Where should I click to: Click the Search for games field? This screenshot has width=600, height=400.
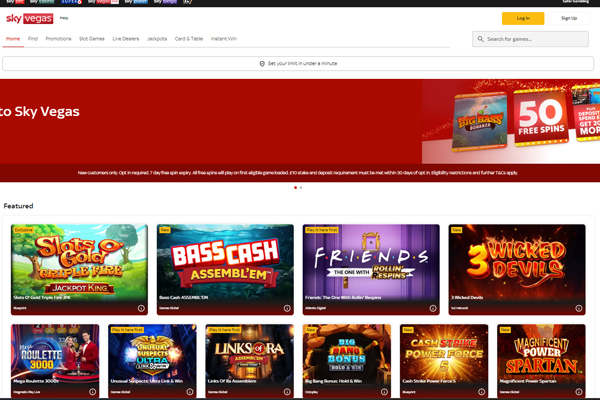[x=530, y=39]
